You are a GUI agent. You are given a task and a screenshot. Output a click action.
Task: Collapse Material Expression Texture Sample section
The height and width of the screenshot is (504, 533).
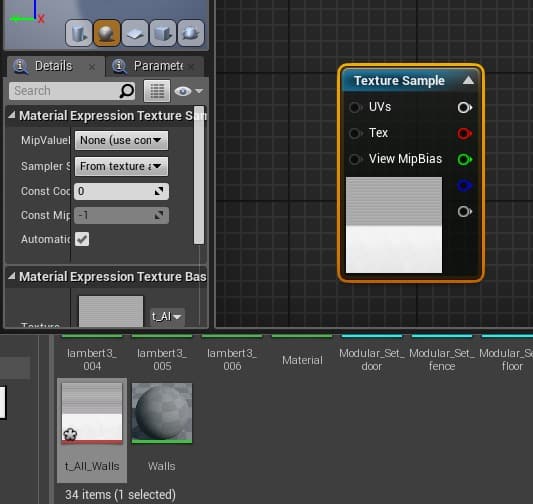(x=12, y=116)
